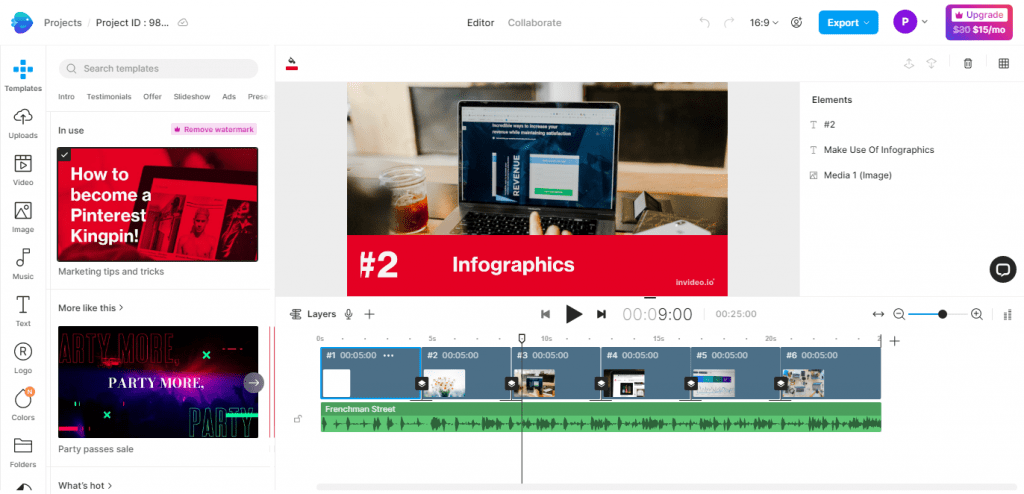The image size is (1024, 494).
Task: Click transition icon between scene #4 and #5
Action: pos(691,383)
